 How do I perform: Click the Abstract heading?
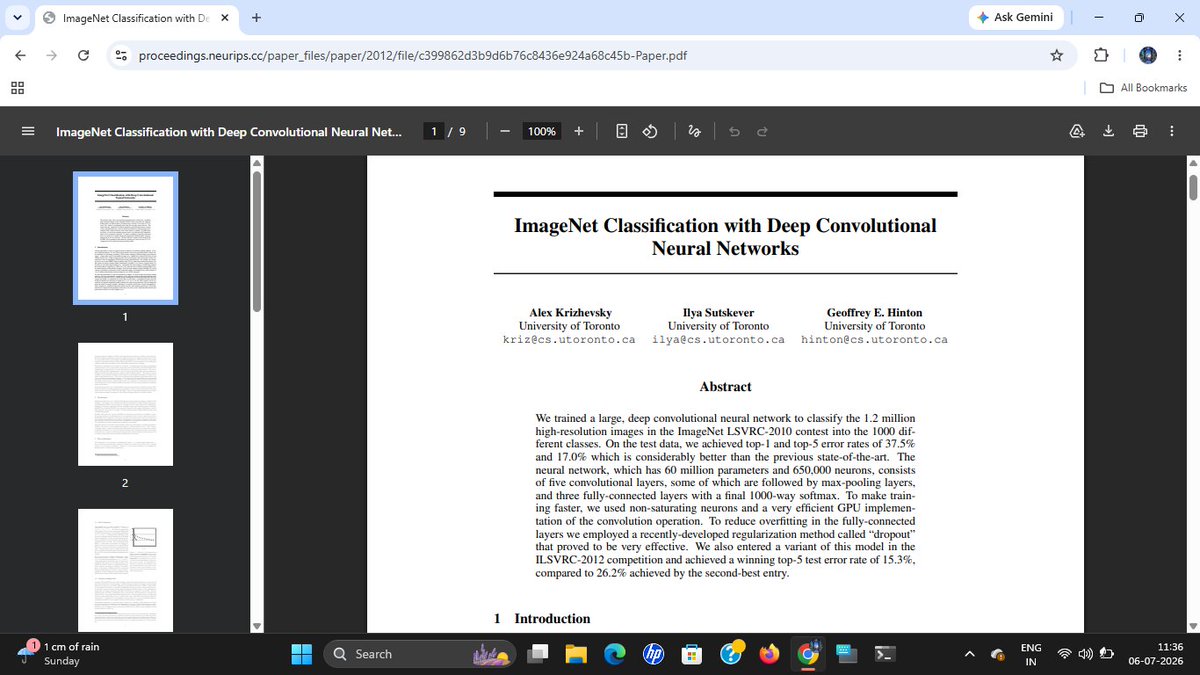(x=725, y=386)
